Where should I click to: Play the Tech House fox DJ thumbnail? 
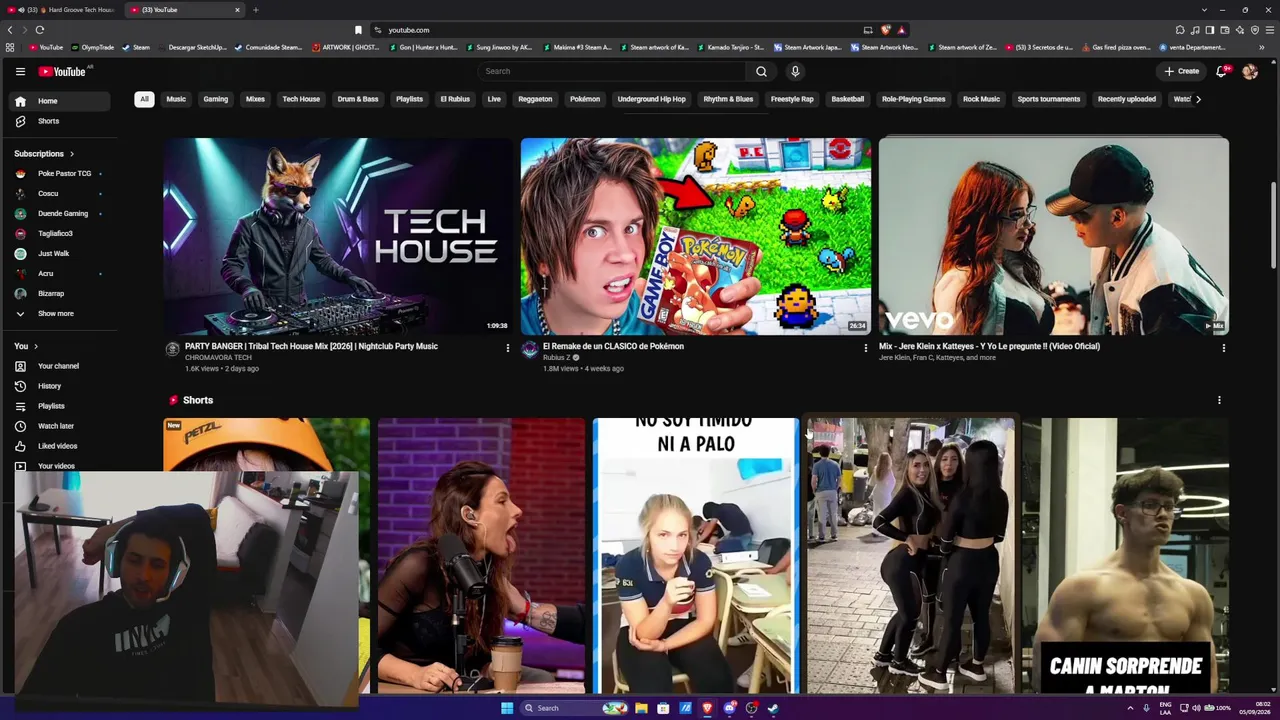(x=338, y=236)
